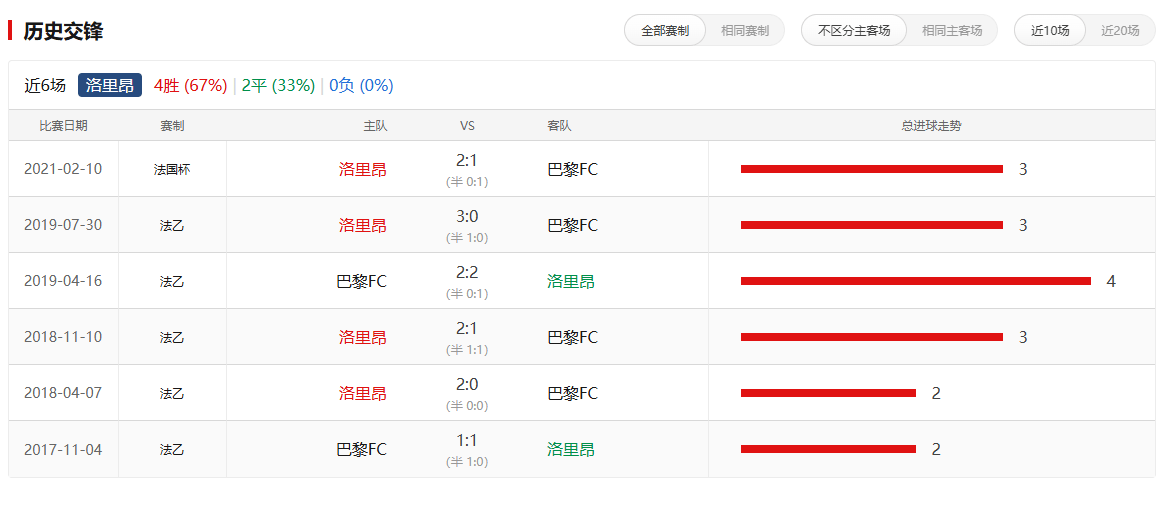Open home team 洛里昂 in 2019-07-30 row

363,225
